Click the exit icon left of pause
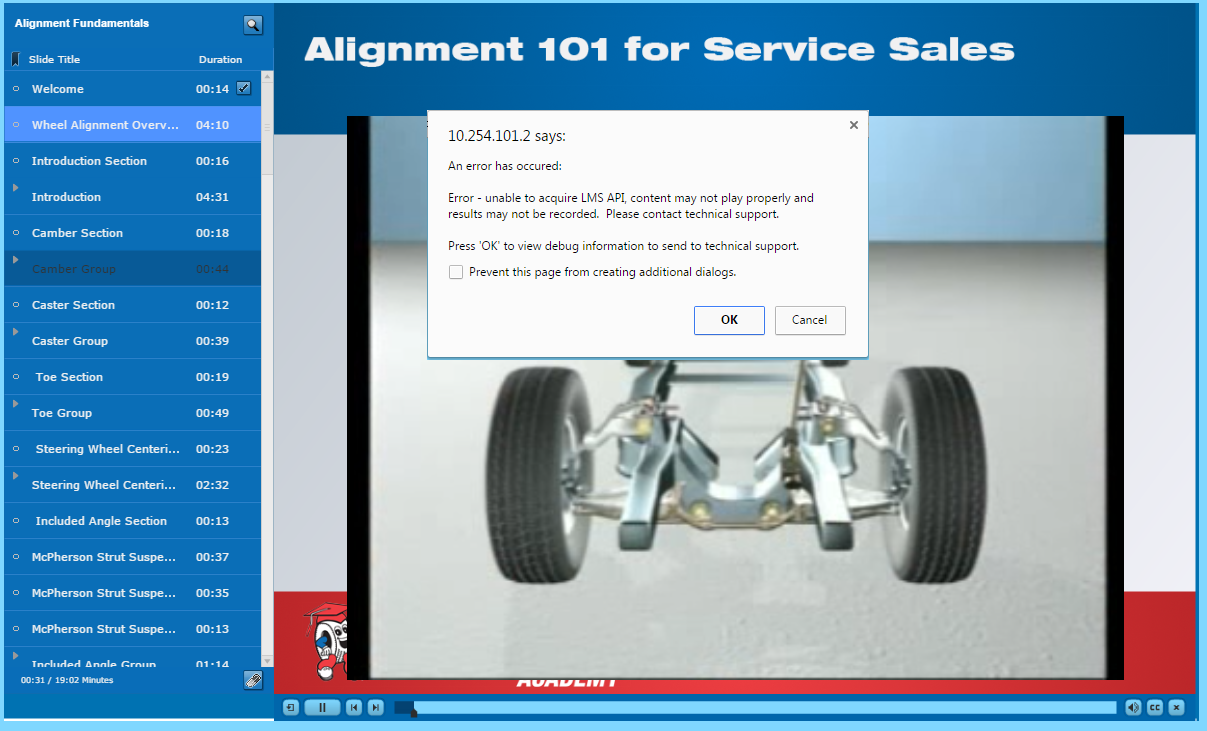The image size is (1207, 731). 291,708
